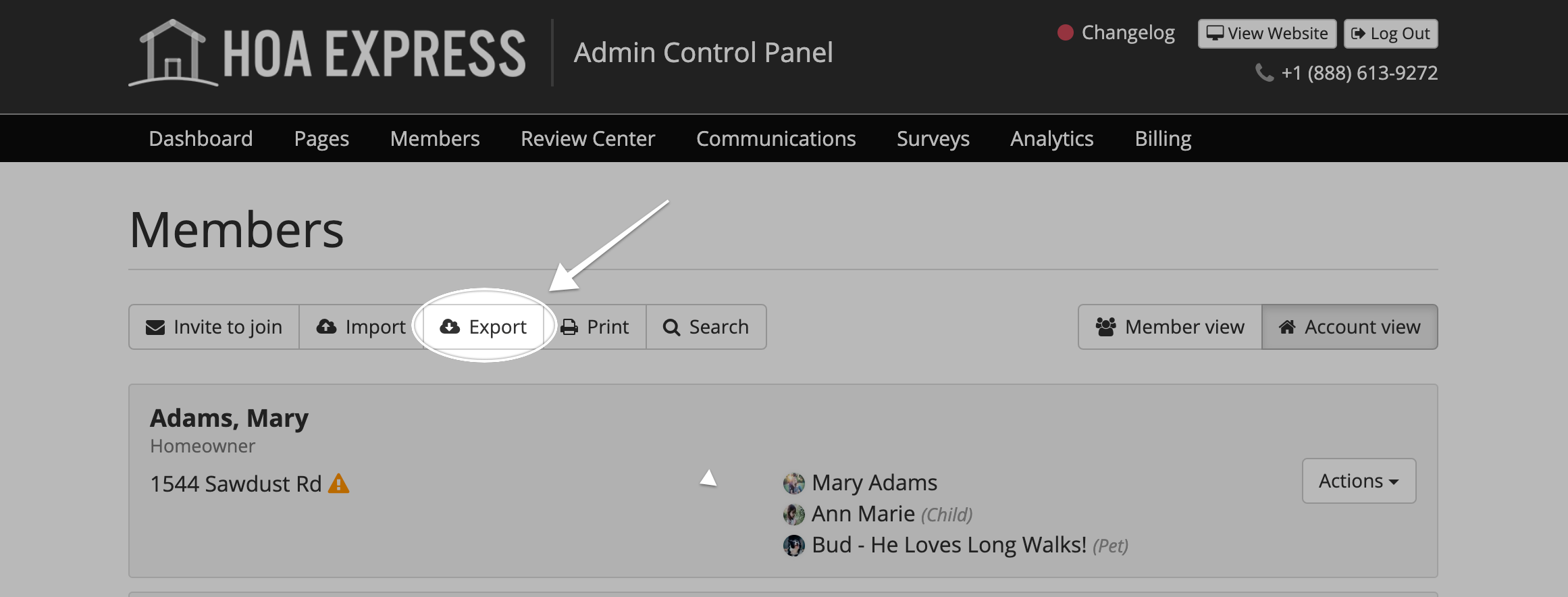This screenshot has height=597, width=1568.
Task: Open the Actions dropdown for Adams
Action: (x=1359, y=481)
